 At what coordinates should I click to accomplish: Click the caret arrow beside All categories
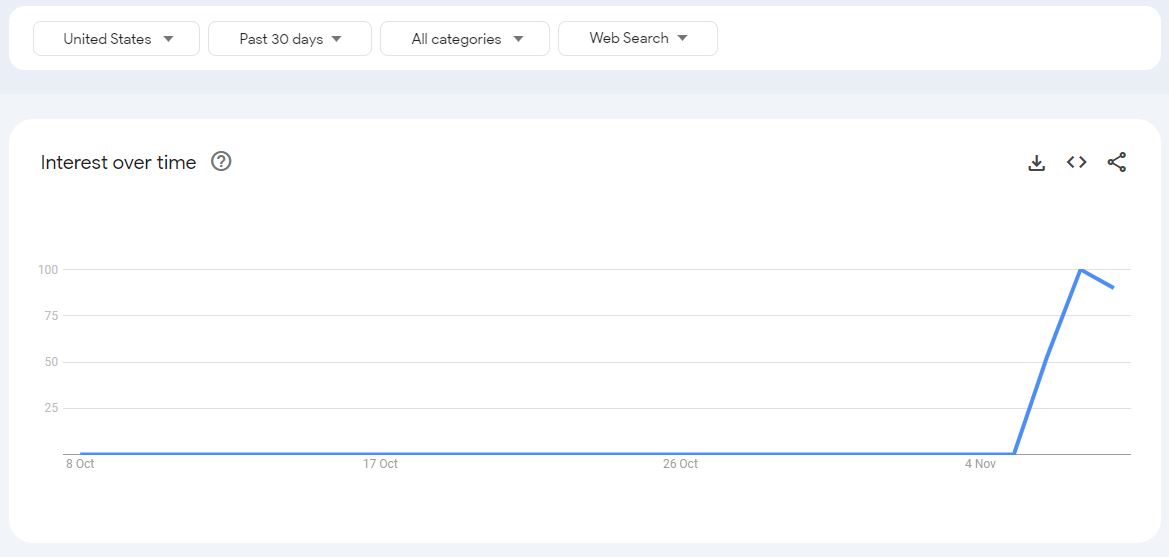pyautogui.click(x=518, y=39)
